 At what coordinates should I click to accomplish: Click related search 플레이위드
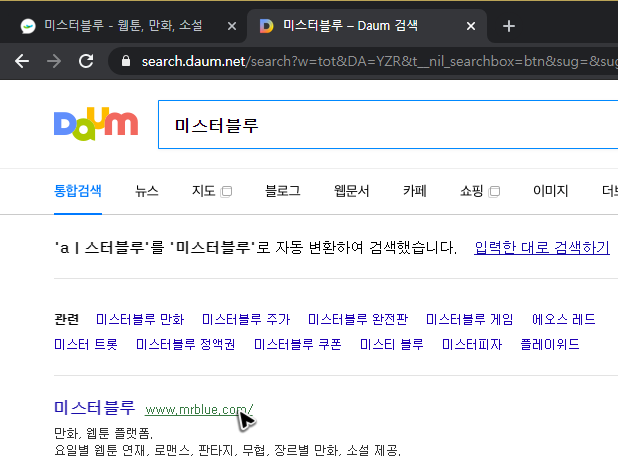tap(550, 345)
